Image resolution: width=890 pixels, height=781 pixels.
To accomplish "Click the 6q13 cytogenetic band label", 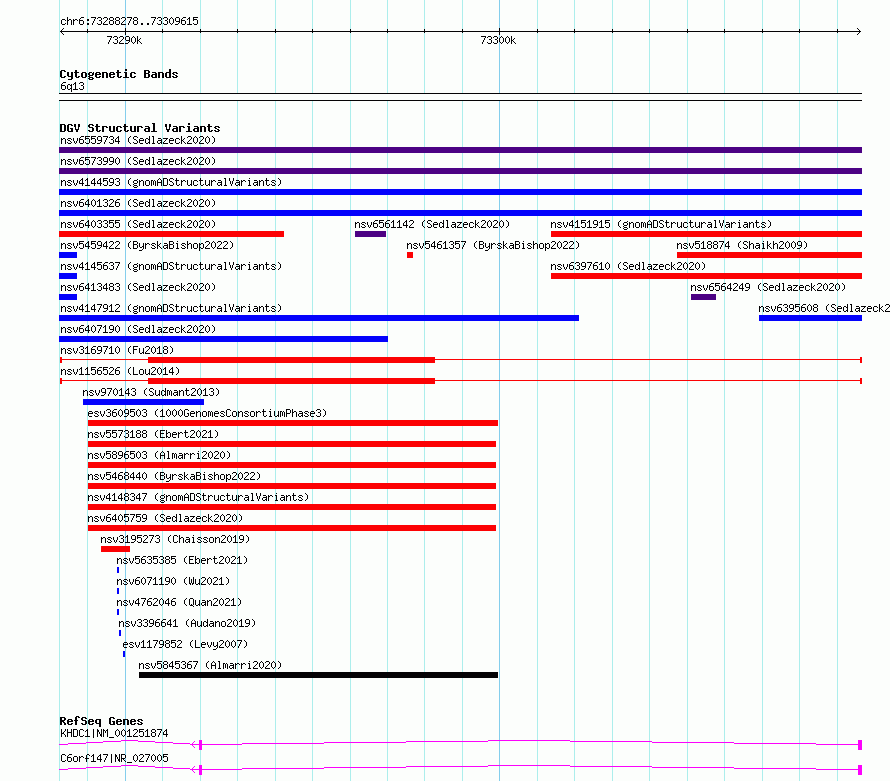I will (x=72, y=86).
